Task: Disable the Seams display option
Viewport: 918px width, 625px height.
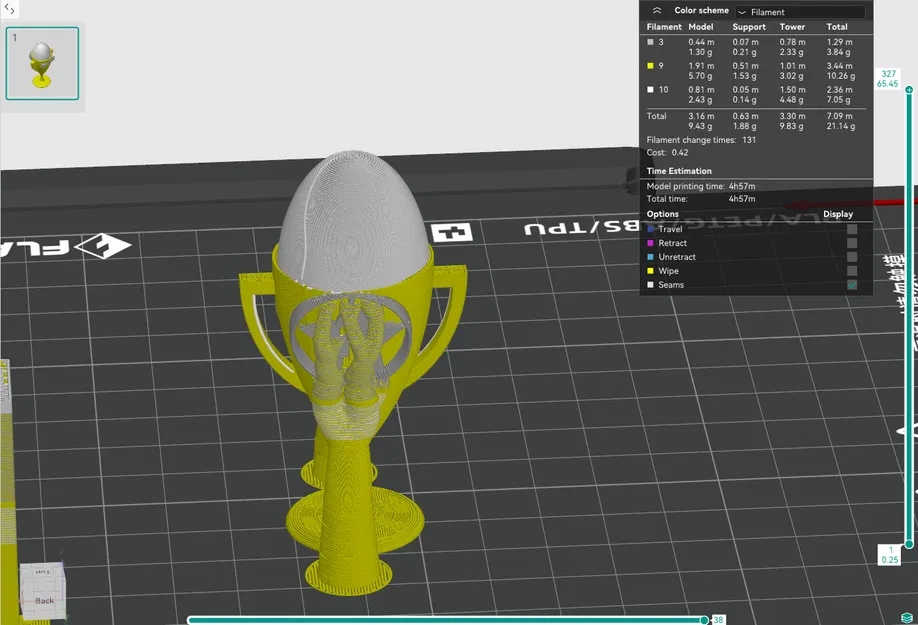Action: [x=852, y=285]
